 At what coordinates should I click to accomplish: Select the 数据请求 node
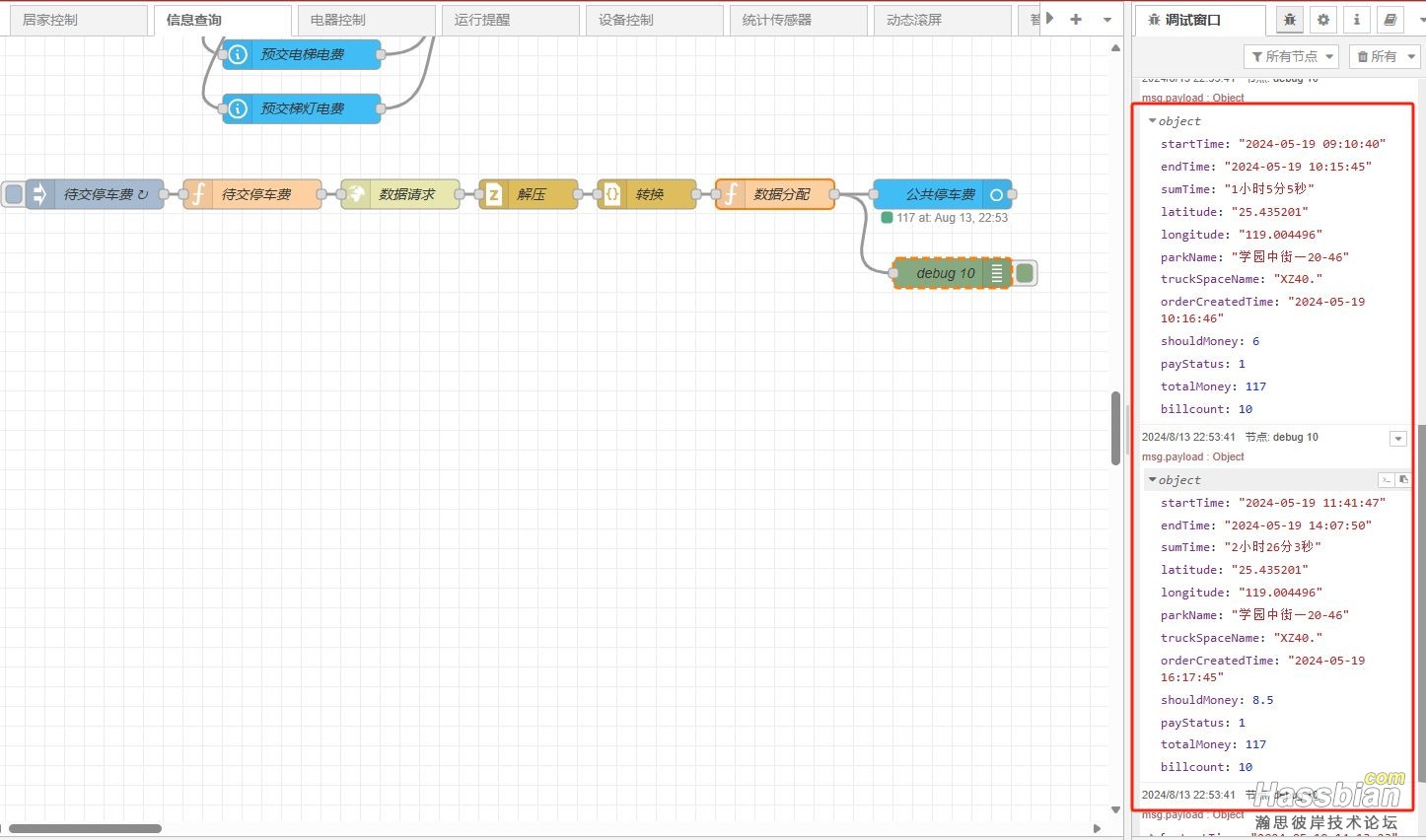[400, 194]
